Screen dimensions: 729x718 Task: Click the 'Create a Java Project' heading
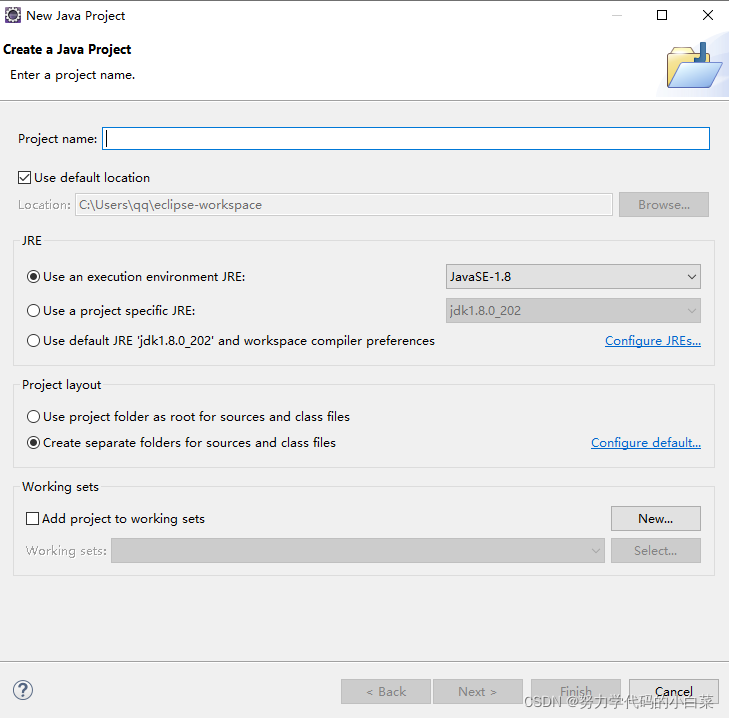click(x=67, y=49)
